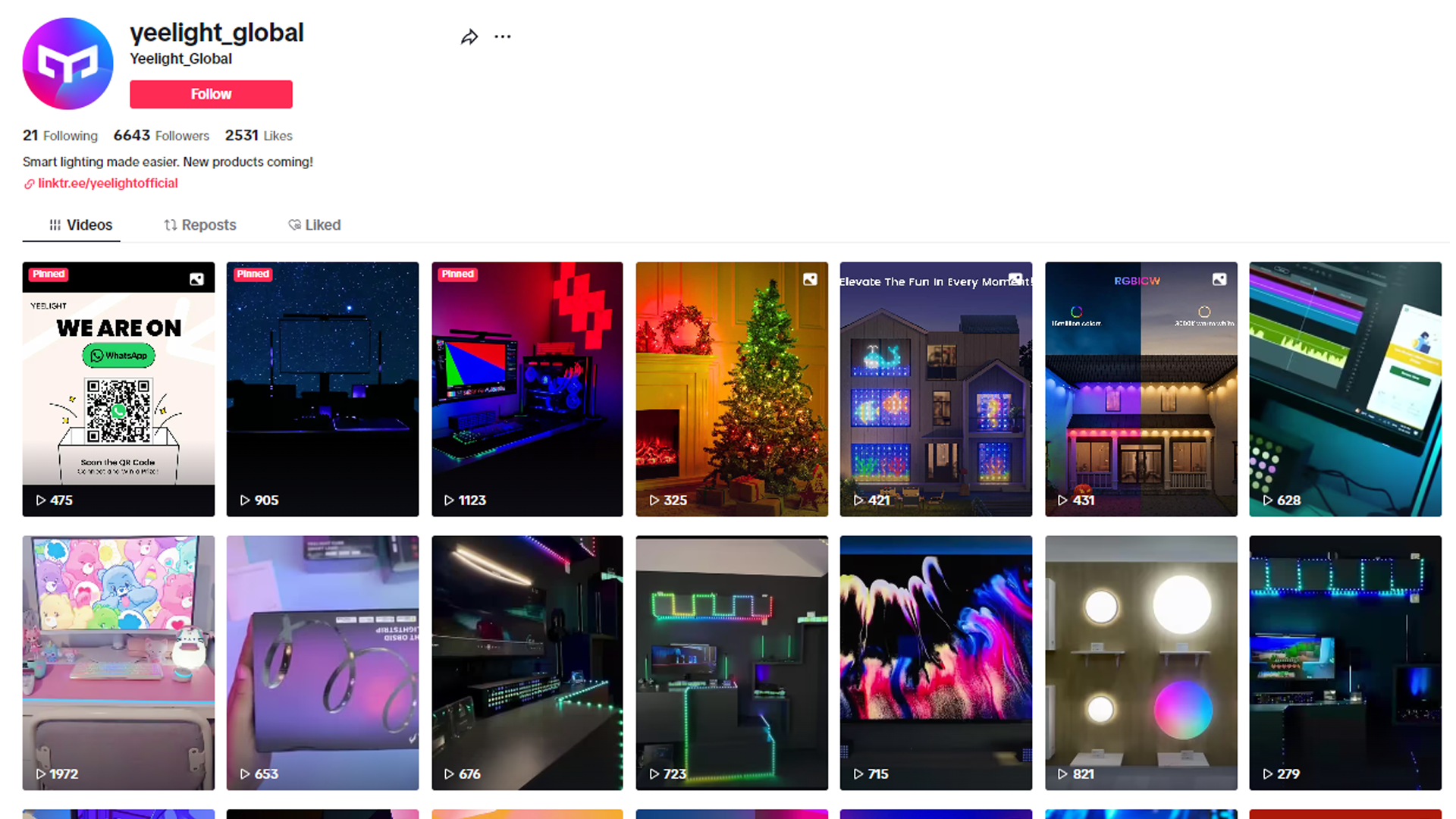Click the play icon next to 715 views

click(x=858, y=774)
